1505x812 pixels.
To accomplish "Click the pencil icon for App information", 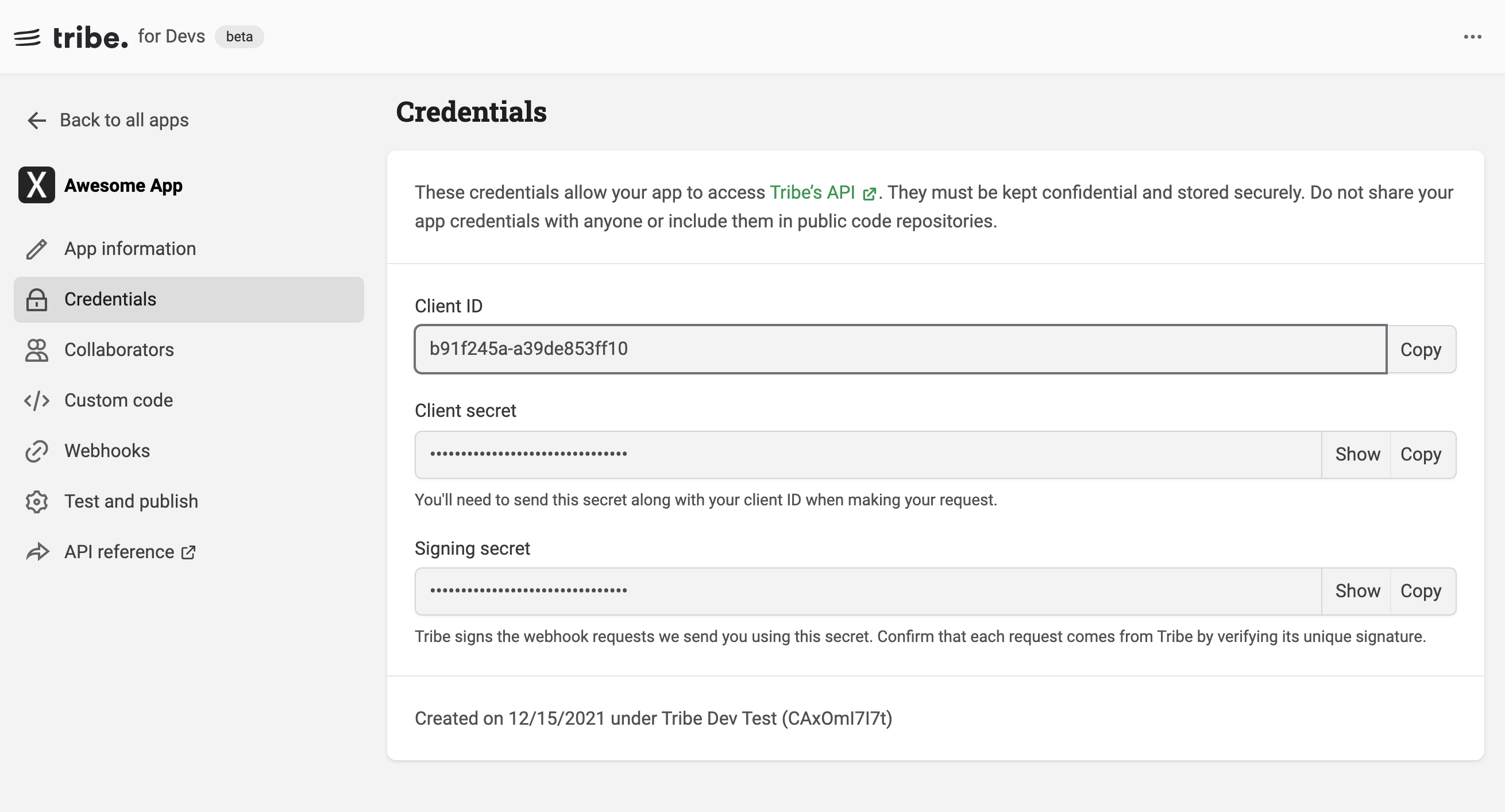I will [36, 249].
